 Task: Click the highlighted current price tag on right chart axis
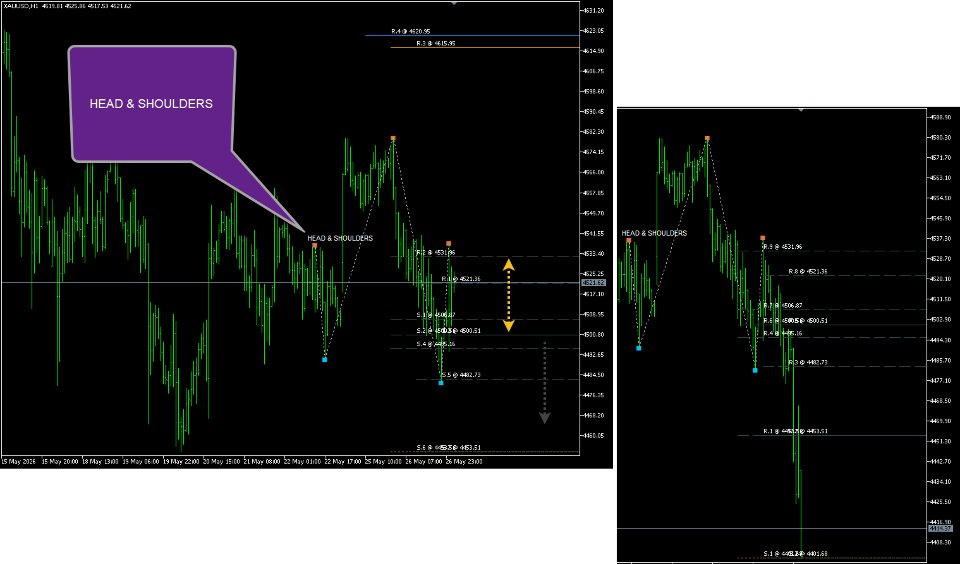click(x=940, y=528)
